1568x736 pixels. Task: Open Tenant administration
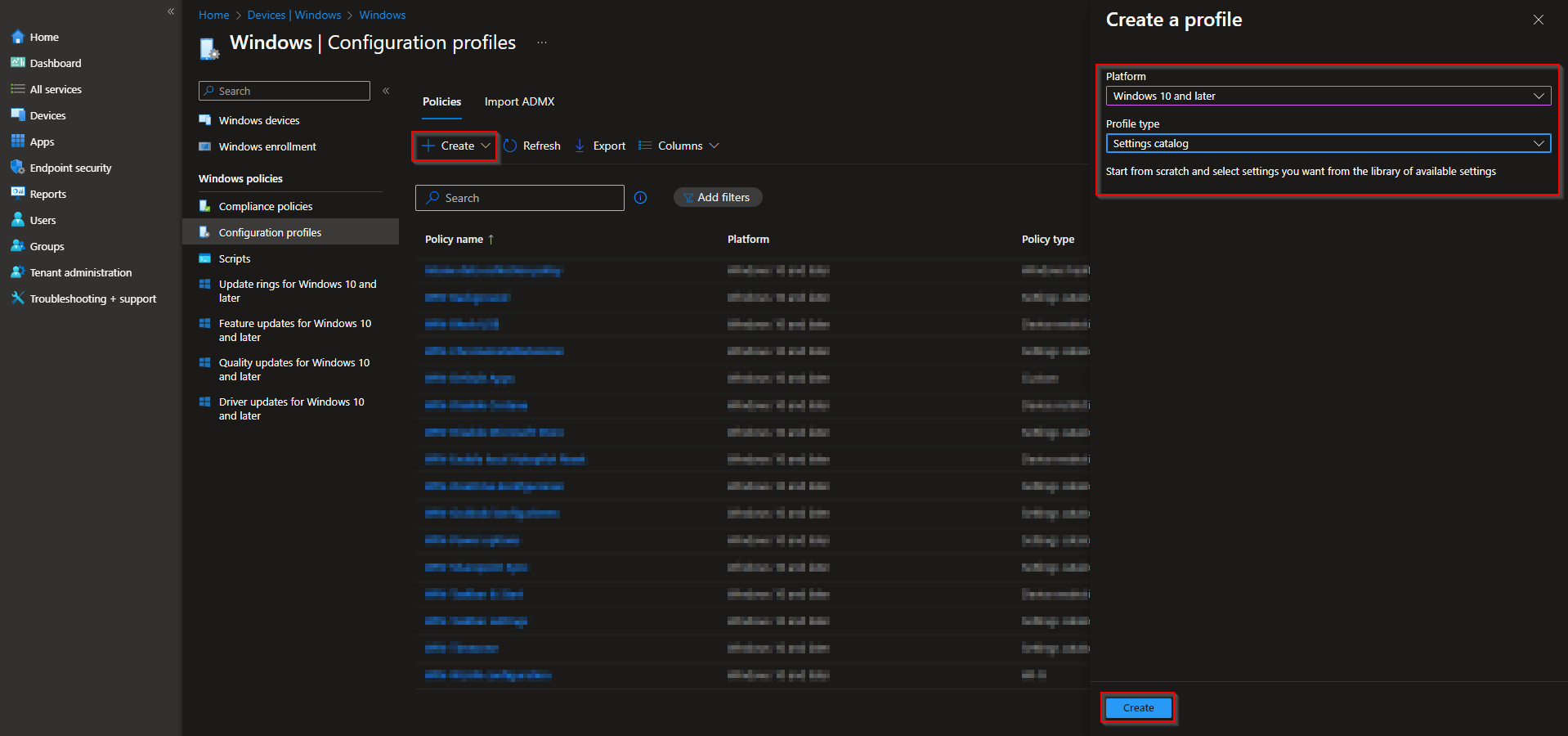click(79, 272)
